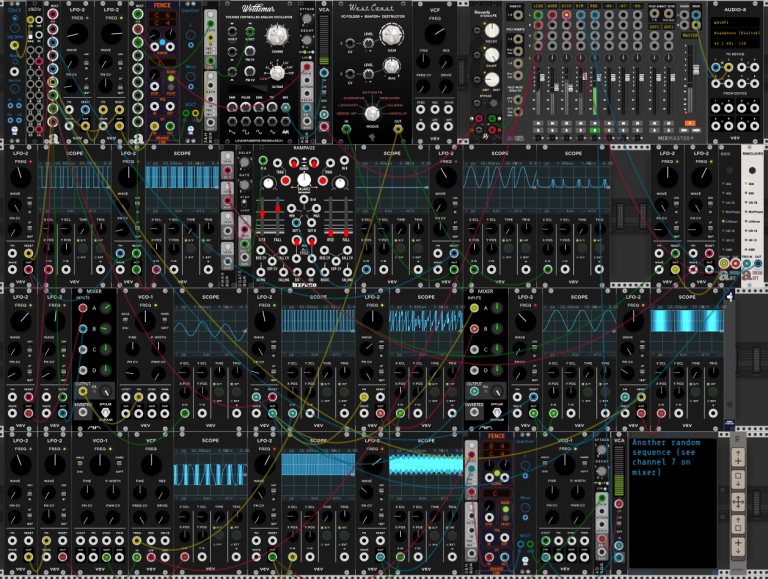Click the OCTAVE selector knob on Woldemar
The image size is (768, 579).
(x=277, y=73)
